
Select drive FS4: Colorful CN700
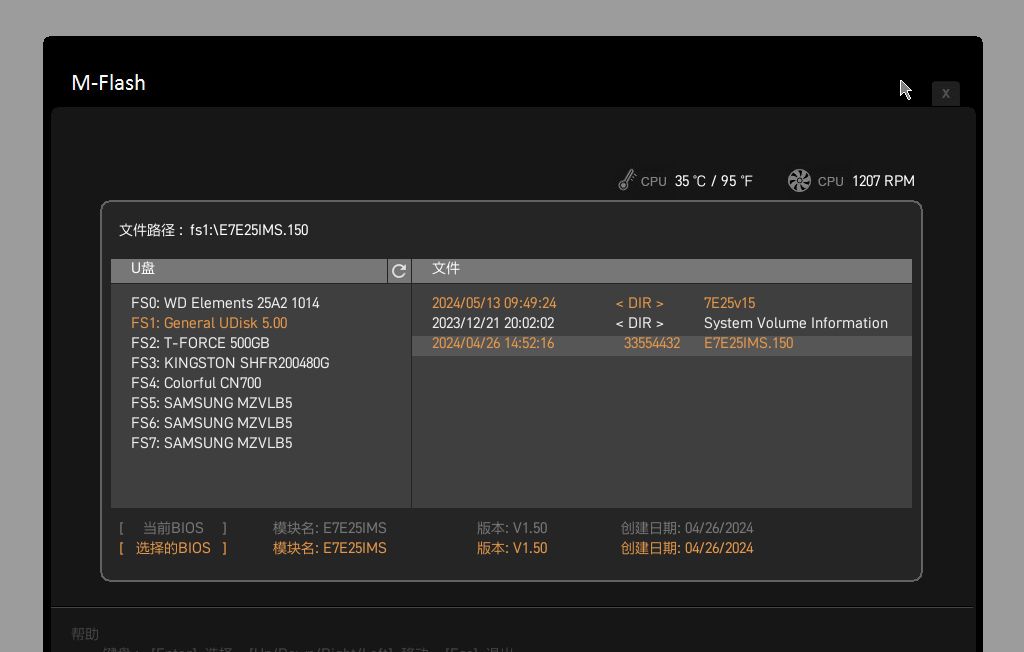(196, 383)
